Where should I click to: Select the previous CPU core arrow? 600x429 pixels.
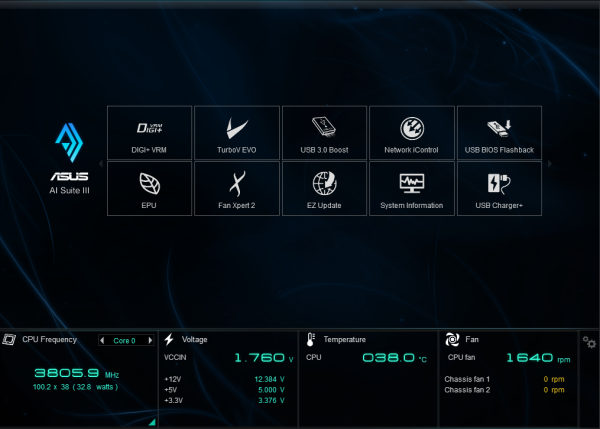[x=102, y=340]
